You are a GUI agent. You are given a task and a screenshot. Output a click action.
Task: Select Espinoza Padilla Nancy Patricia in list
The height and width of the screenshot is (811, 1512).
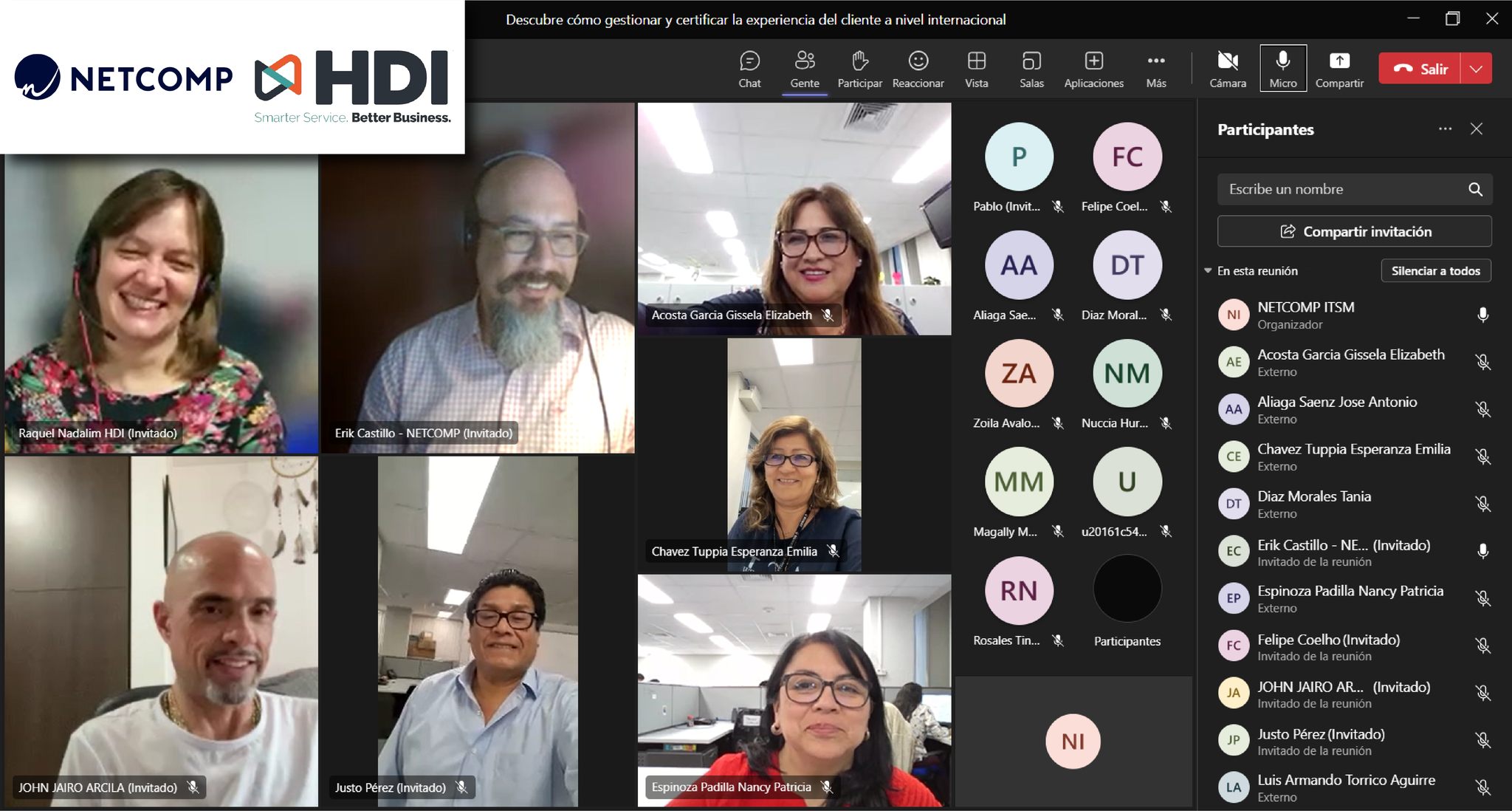(1355, 599)
